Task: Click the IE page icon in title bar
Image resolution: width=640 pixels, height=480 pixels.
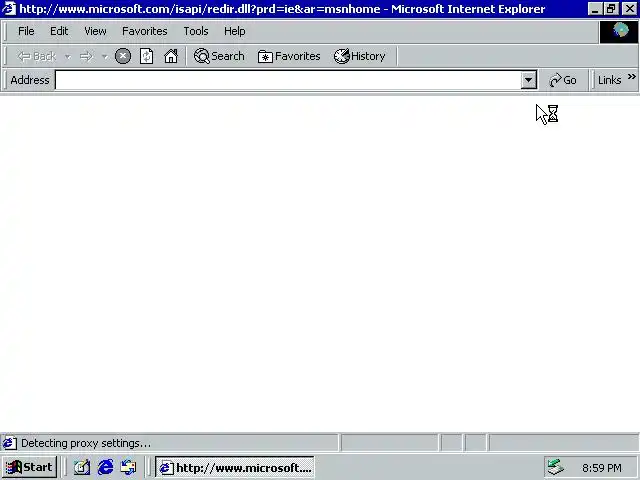Action: pos(9,9)
